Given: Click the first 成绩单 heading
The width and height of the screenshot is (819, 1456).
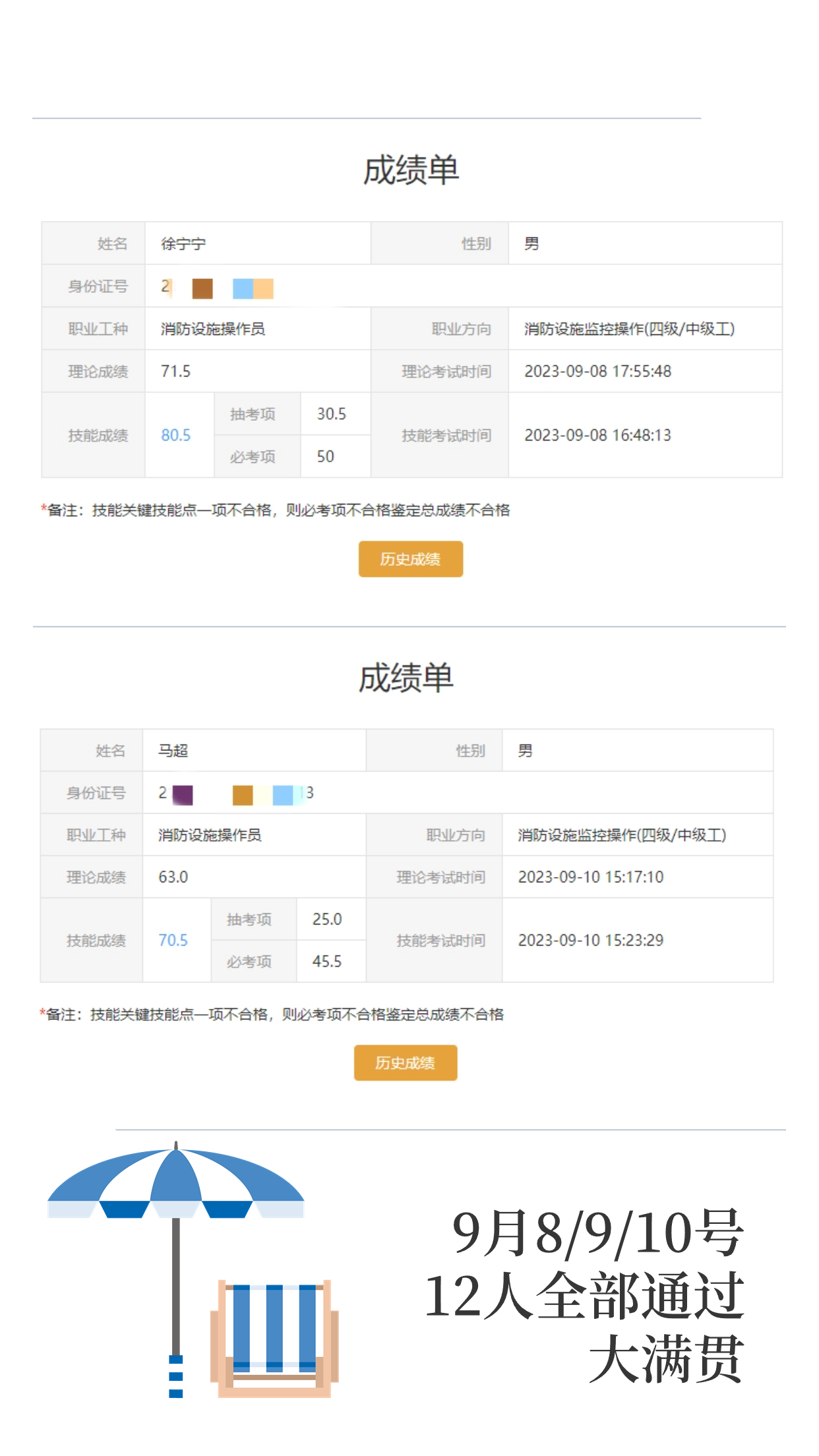Looking at the screenshot, I should point(411,170).
